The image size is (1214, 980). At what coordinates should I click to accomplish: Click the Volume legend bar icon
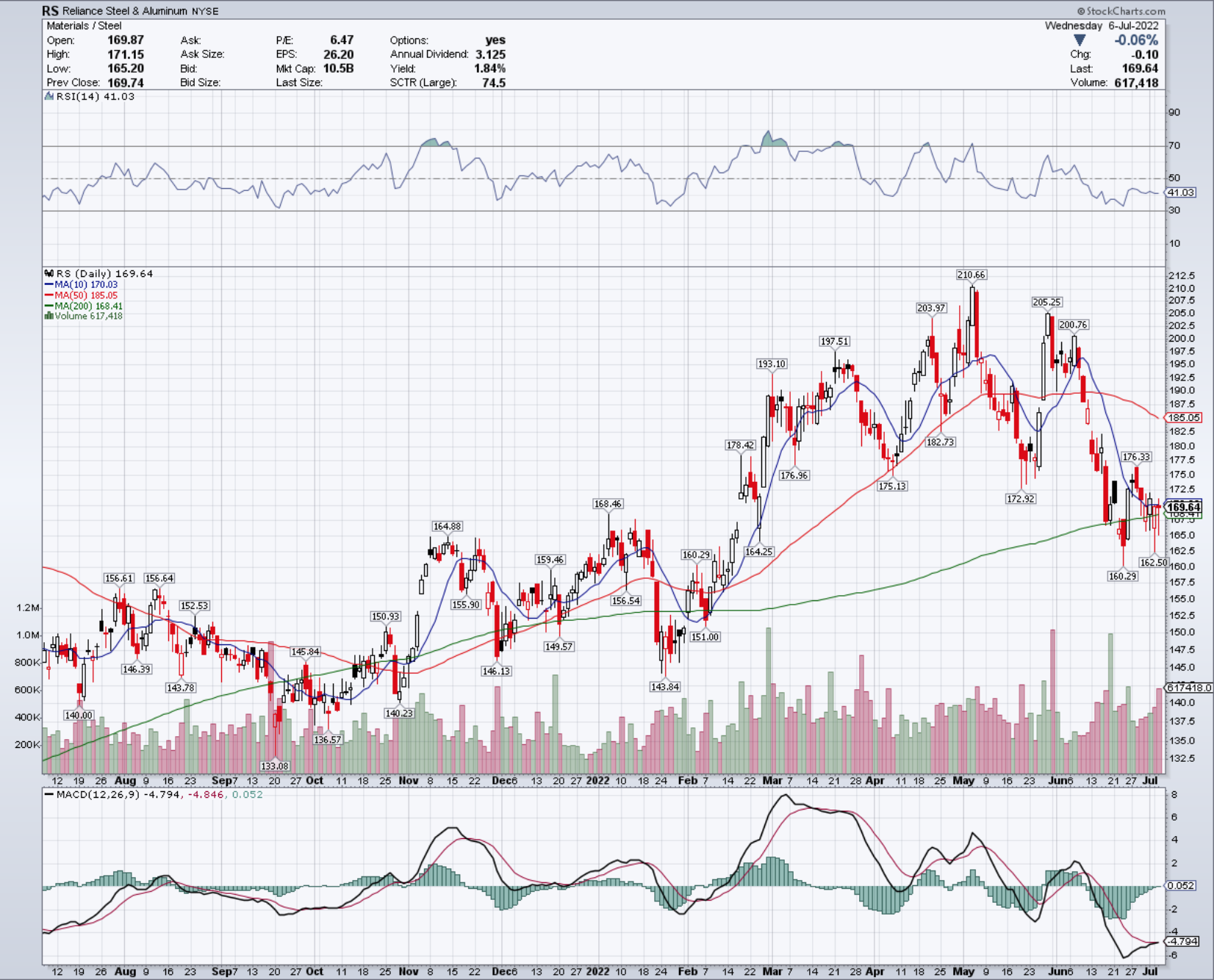pos(49,316)
